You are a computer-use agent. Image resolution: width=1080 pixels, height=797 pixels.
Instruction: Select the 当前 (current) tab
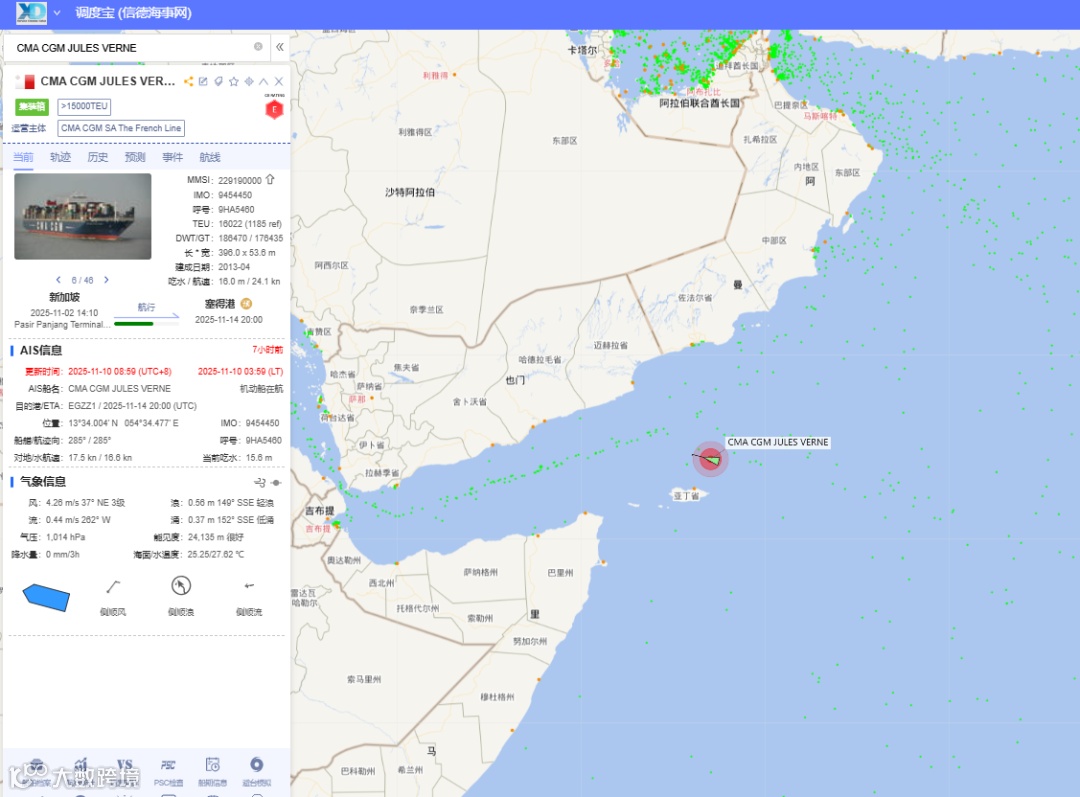(23, 157)
